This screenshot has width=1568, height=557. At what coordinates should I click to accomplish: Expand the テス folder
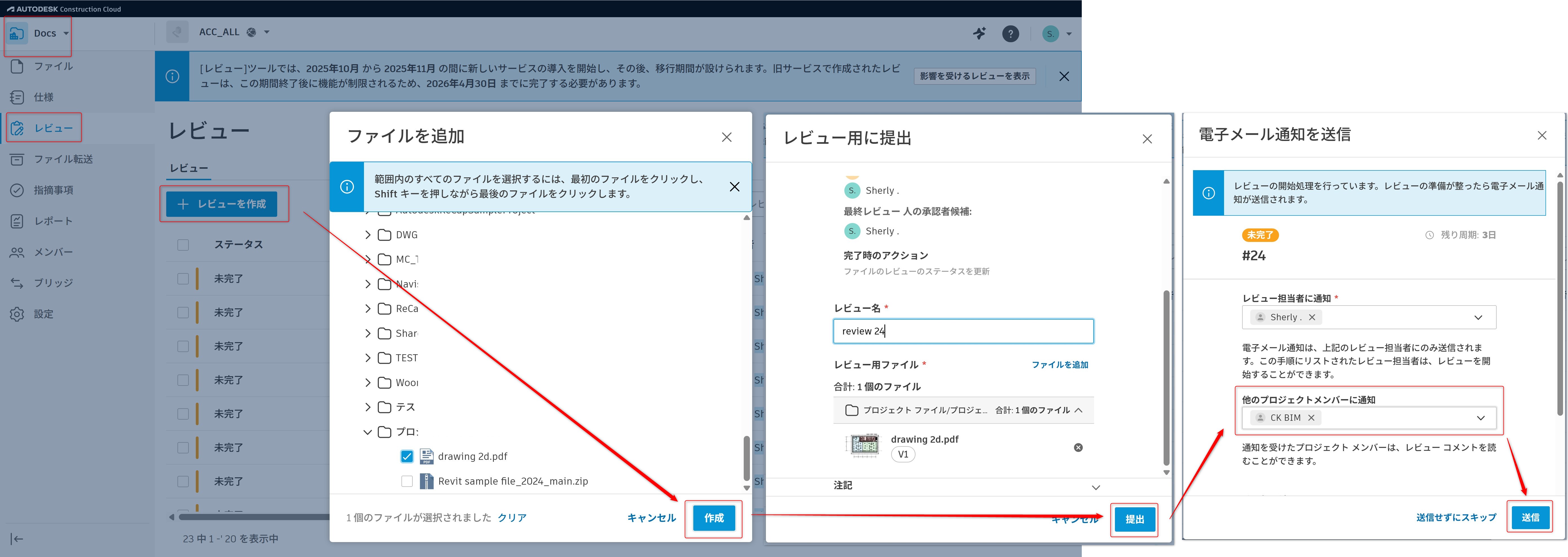point(368,407)
